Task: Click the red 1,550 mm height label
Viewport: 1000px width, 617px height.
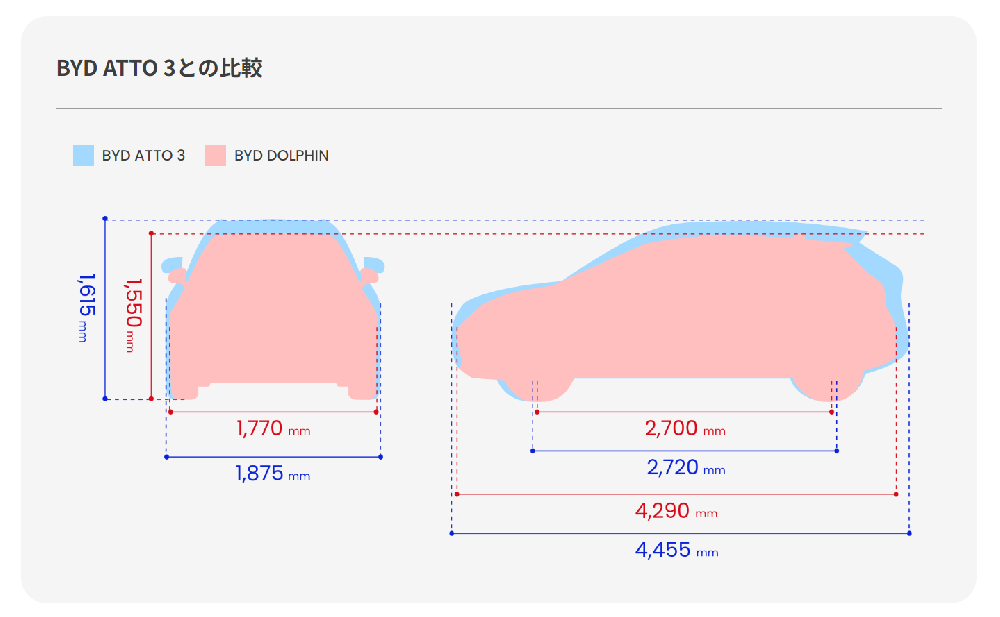Action: [x=133, y=314]
